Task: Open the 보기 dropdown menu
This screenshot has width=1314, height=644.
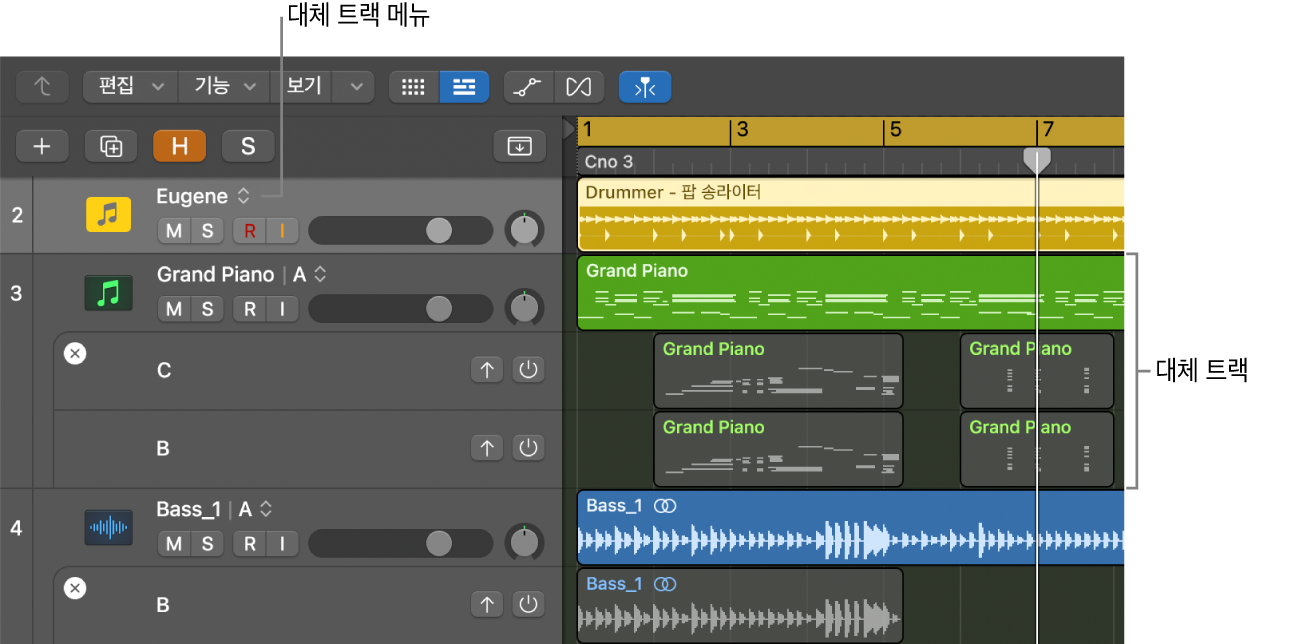Action: pos(318,87)
